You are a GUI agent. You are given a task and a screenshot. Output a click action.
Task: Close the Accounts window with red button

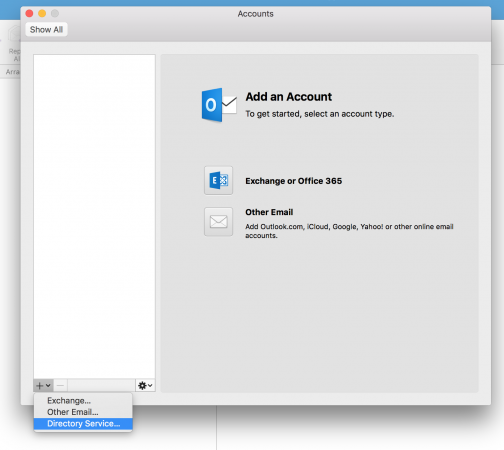pyautogui.click(x=29, y=13)
